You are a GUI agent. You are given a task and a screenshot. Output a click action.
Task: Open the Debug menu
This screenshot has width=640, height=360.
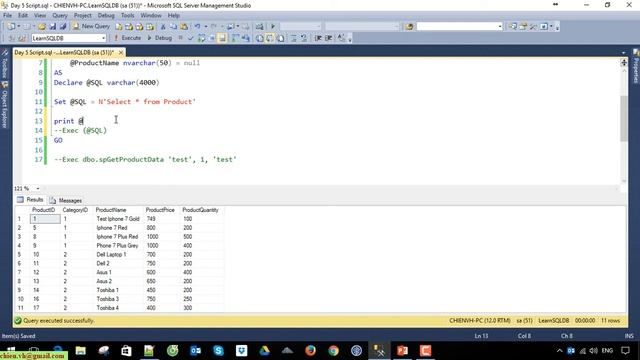tap(106, 16)
